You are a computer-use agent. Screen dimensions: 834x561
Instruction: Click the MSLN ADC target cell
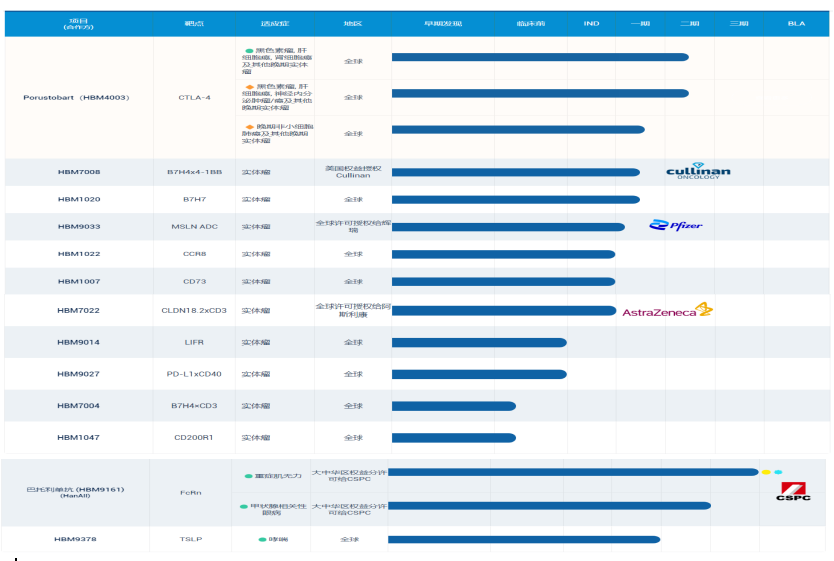[194, 227]
